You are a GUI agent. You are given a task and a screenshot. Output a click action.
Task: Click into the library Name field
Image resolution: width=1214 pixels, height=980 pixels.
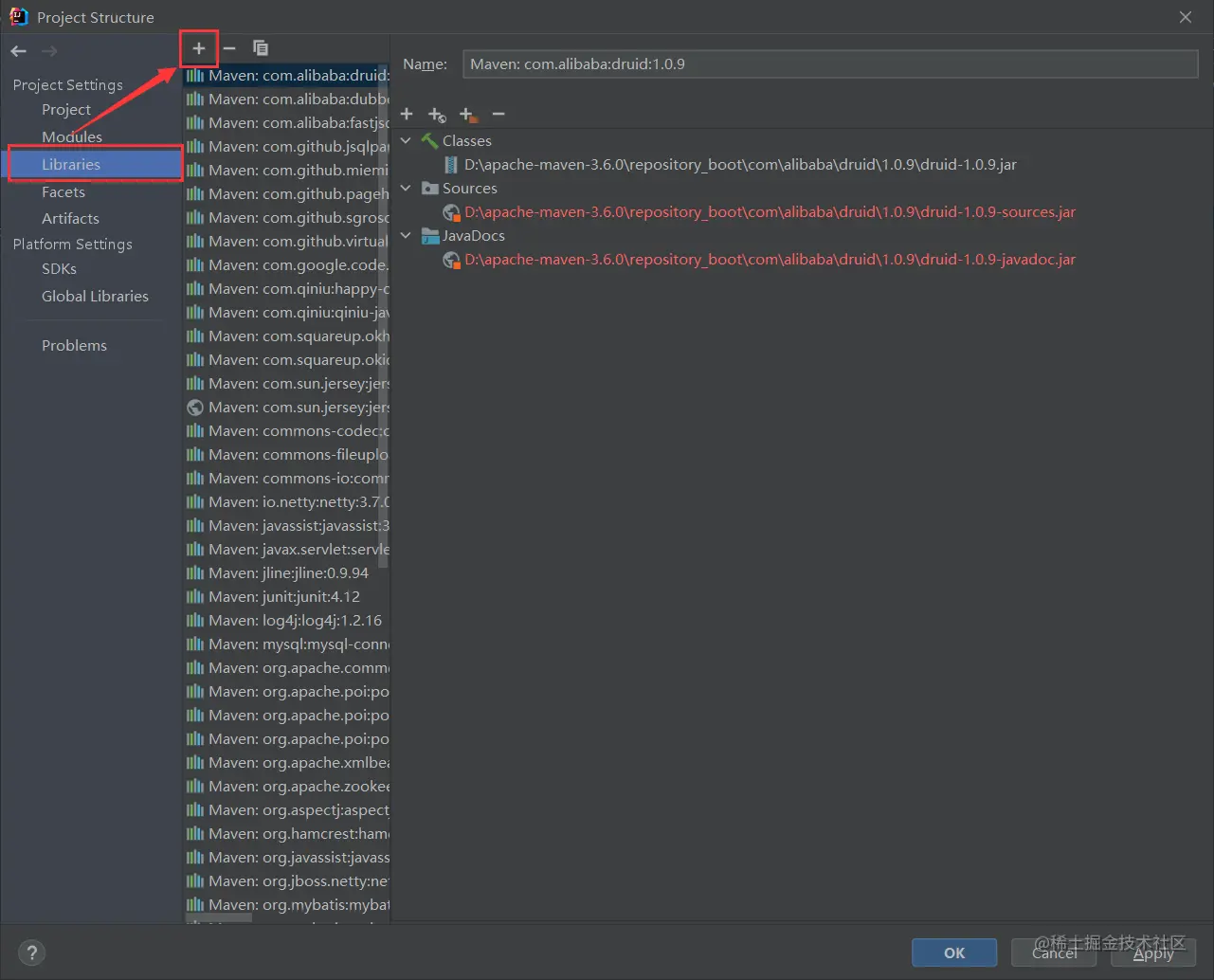[x=830, y=64]
